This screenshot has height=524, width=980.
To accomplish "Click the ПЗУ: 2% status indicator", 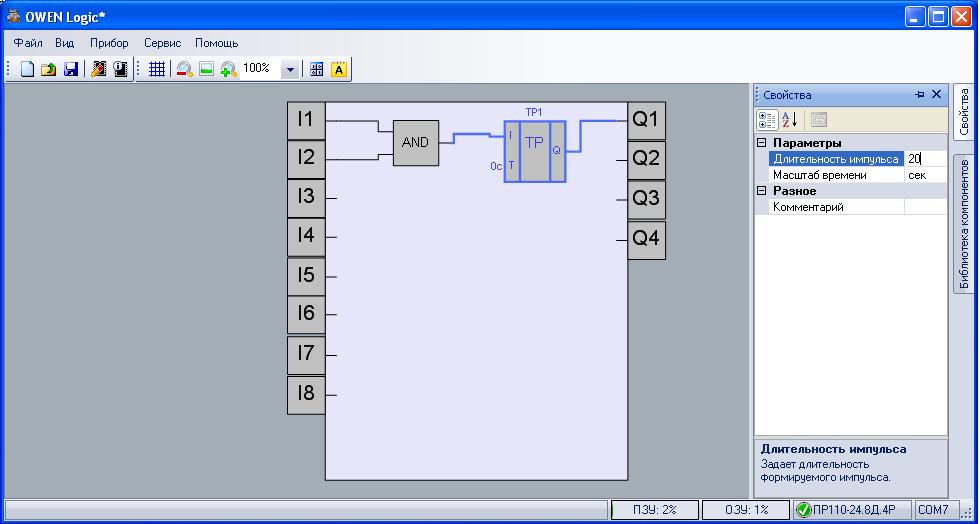I will click(x=655, y=510).
